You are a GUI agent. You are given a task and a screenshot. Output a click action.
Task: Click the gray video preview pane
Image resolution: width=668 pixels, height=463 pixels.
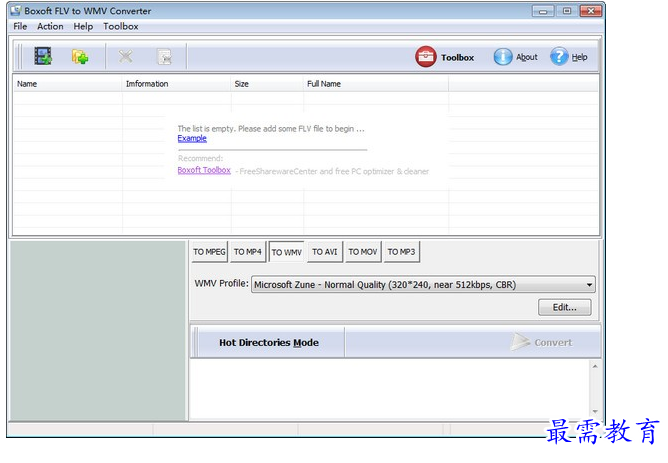pyautogui.click(x=98, y=331)
